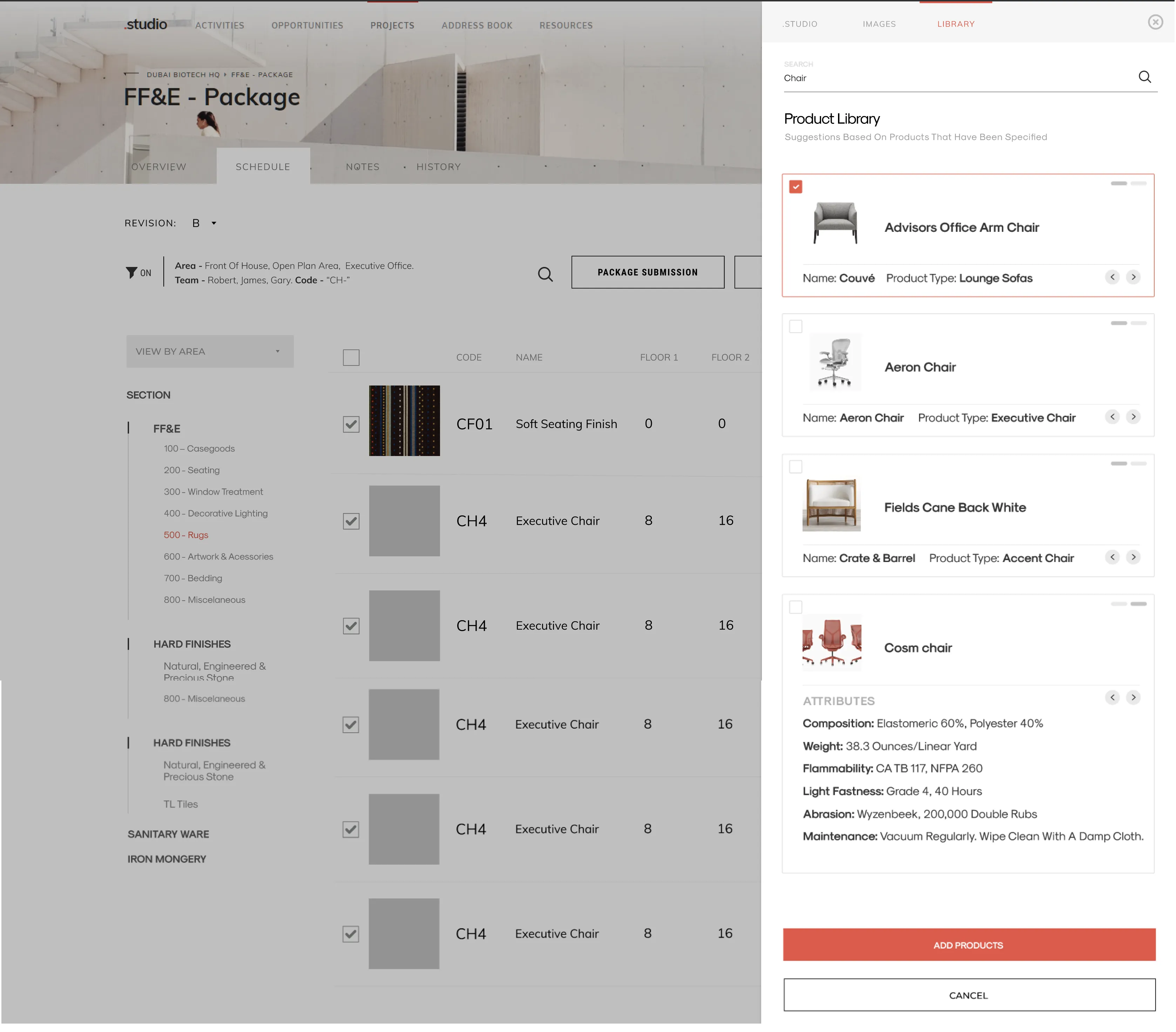This screenshot has width=1176, height=1032.
Task: Toggle the select-all checkbox in table header
Action: (351, 357)
